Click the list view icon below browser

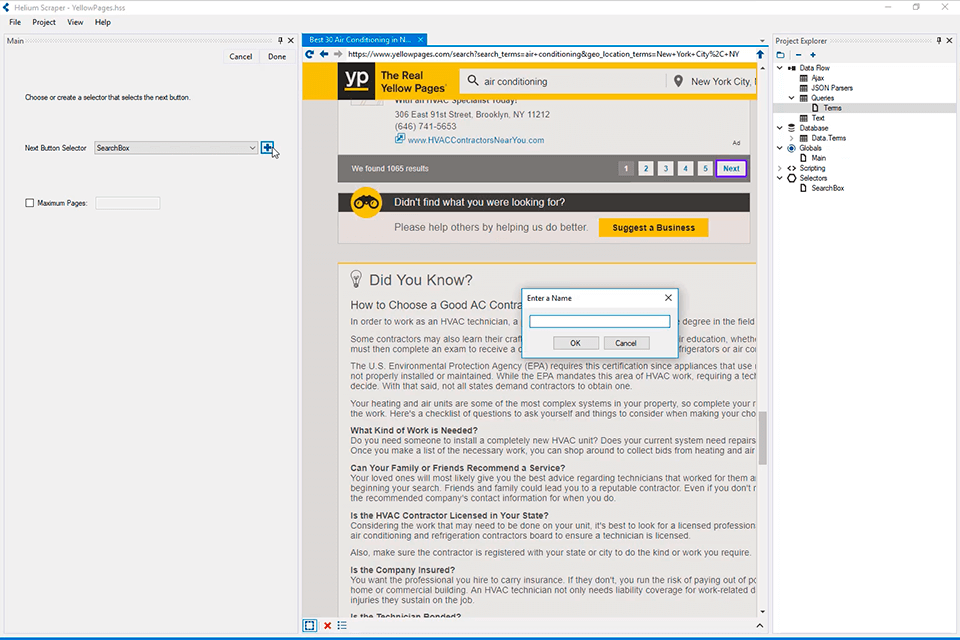tap(342, 625)
